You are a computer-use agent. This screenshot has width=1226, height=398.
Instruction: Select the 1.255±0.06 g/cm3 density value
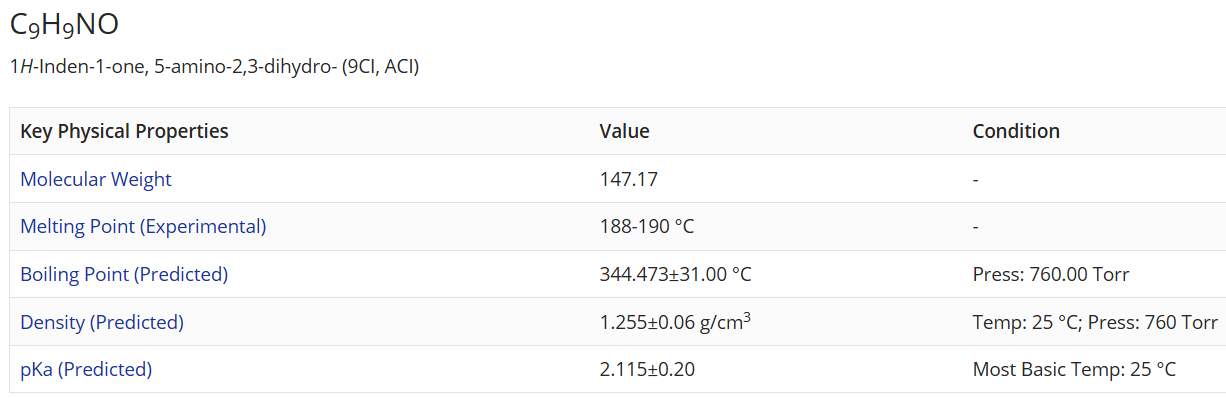click(675, 322)
